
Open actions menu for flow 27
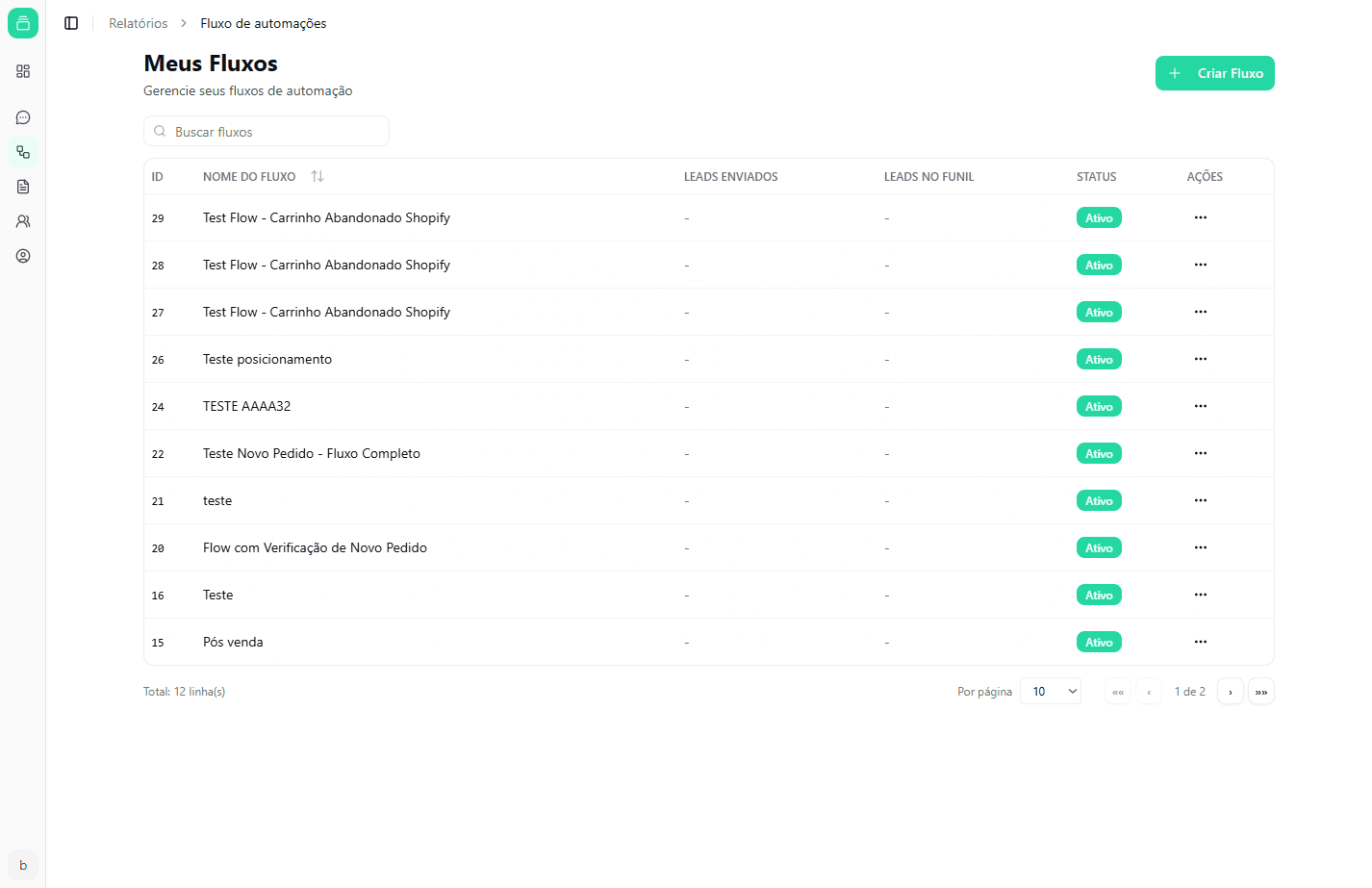coord(1201,312)
